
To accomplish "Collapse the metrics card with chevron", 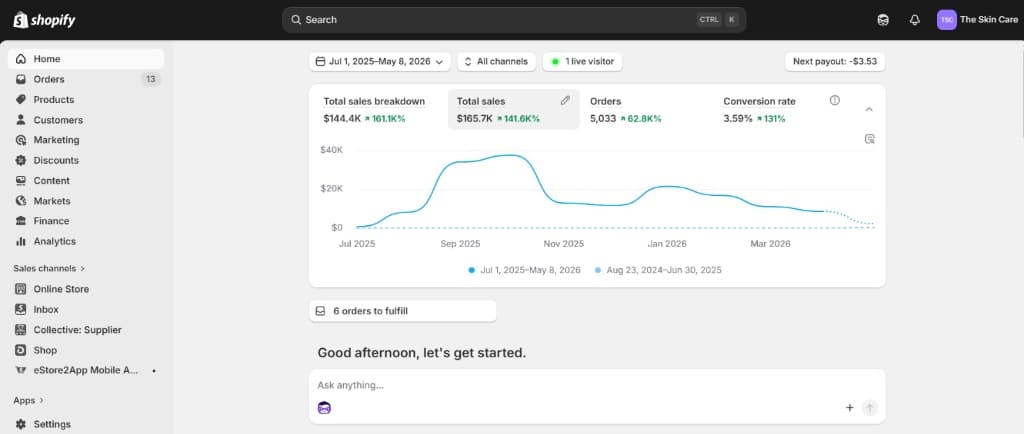I will click(x=869, y=110).
